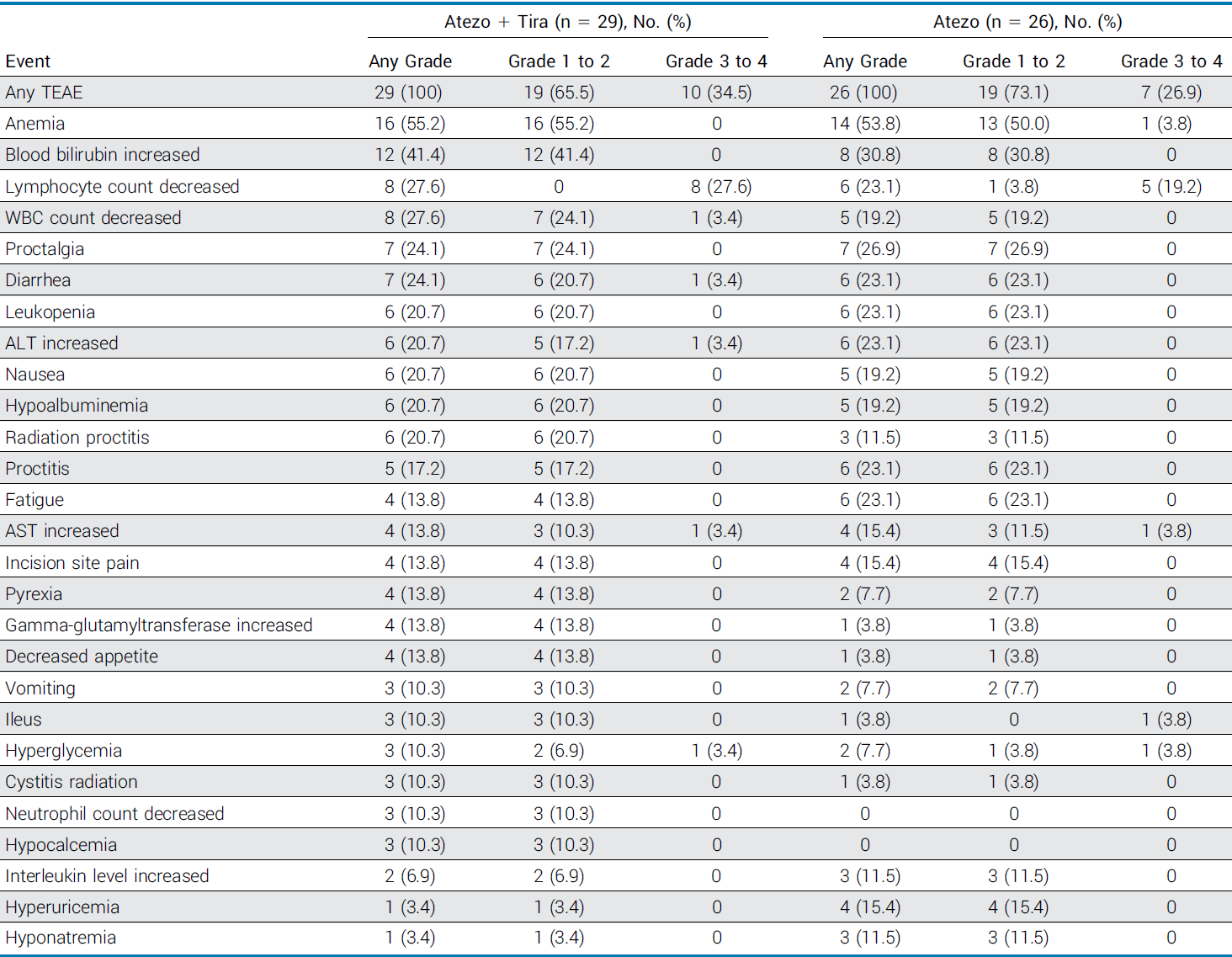The image size is (1232, 957).
Task: Click the 'Incision site pain' event name
Action: coord(72,563)
